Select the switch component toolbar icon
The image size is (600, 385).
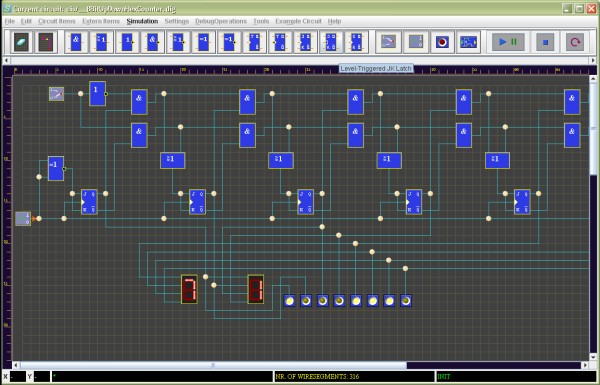[x=388, y=42]
